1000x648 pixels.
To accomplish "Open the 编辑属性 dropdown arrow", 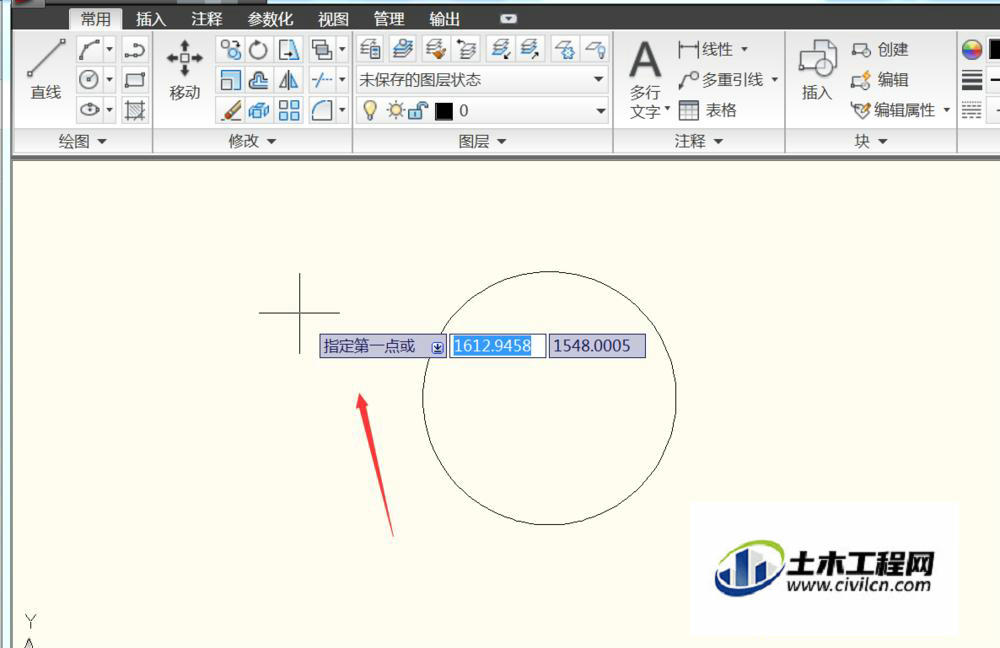I will coord(946,110).
